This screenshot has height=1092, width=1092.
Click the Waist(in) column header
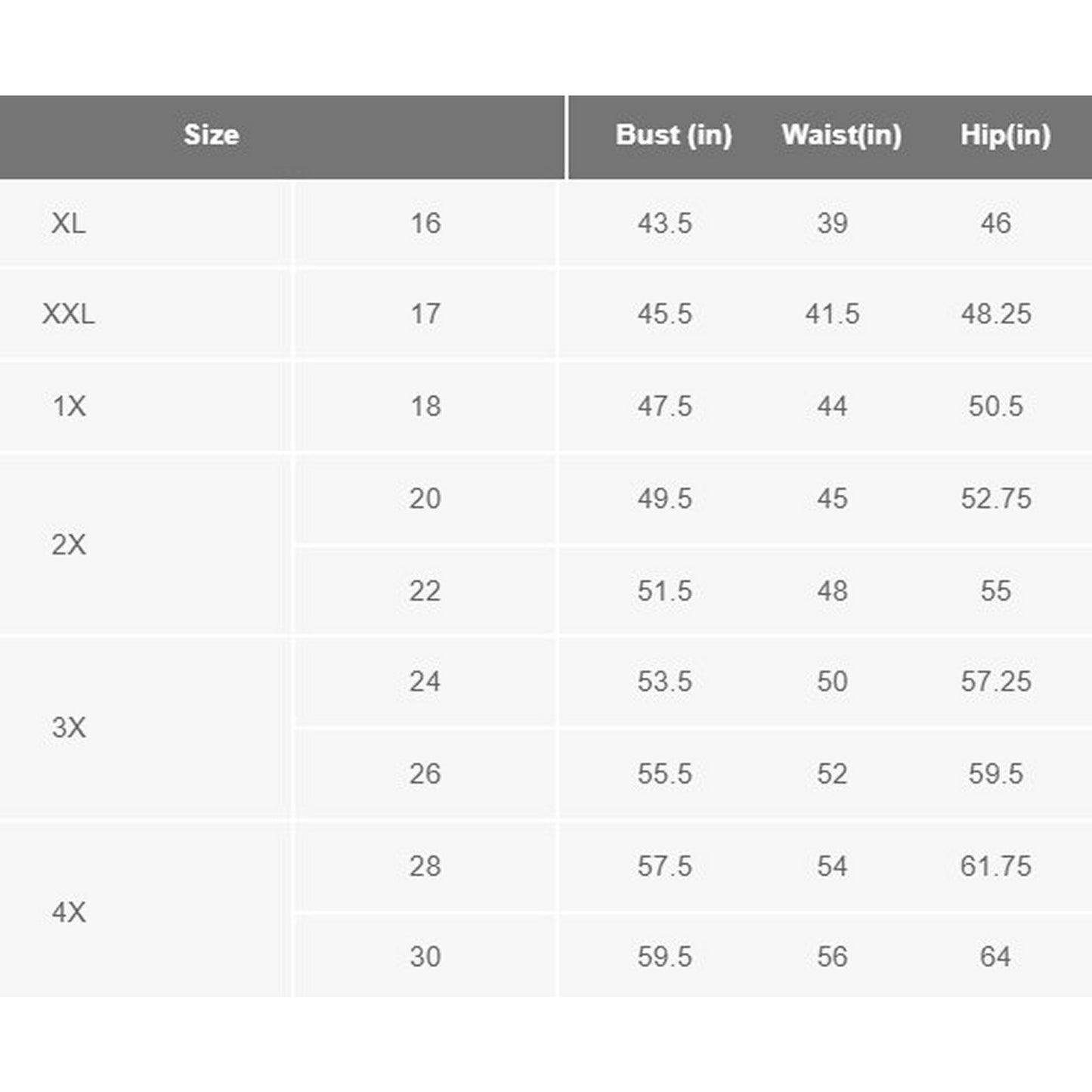(x=841, y=135)
